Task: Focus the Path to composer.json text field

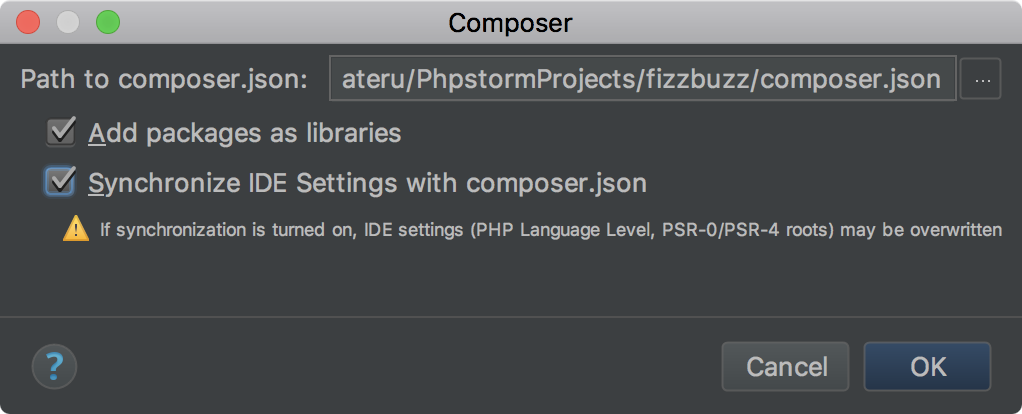Action: pyautogui.click(x=641, y=79)
